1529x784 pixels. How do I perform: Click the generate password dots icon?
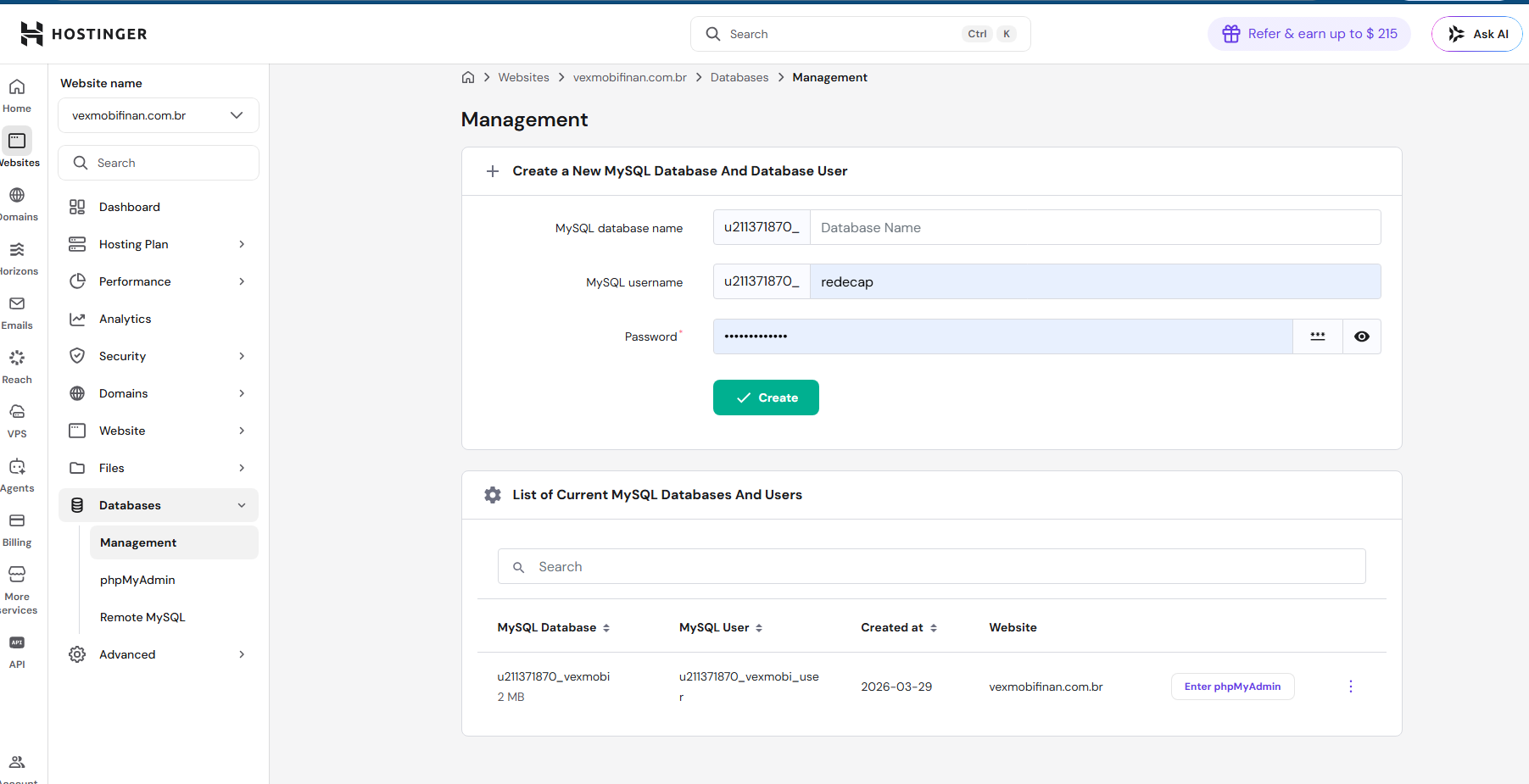[1318, 336]
